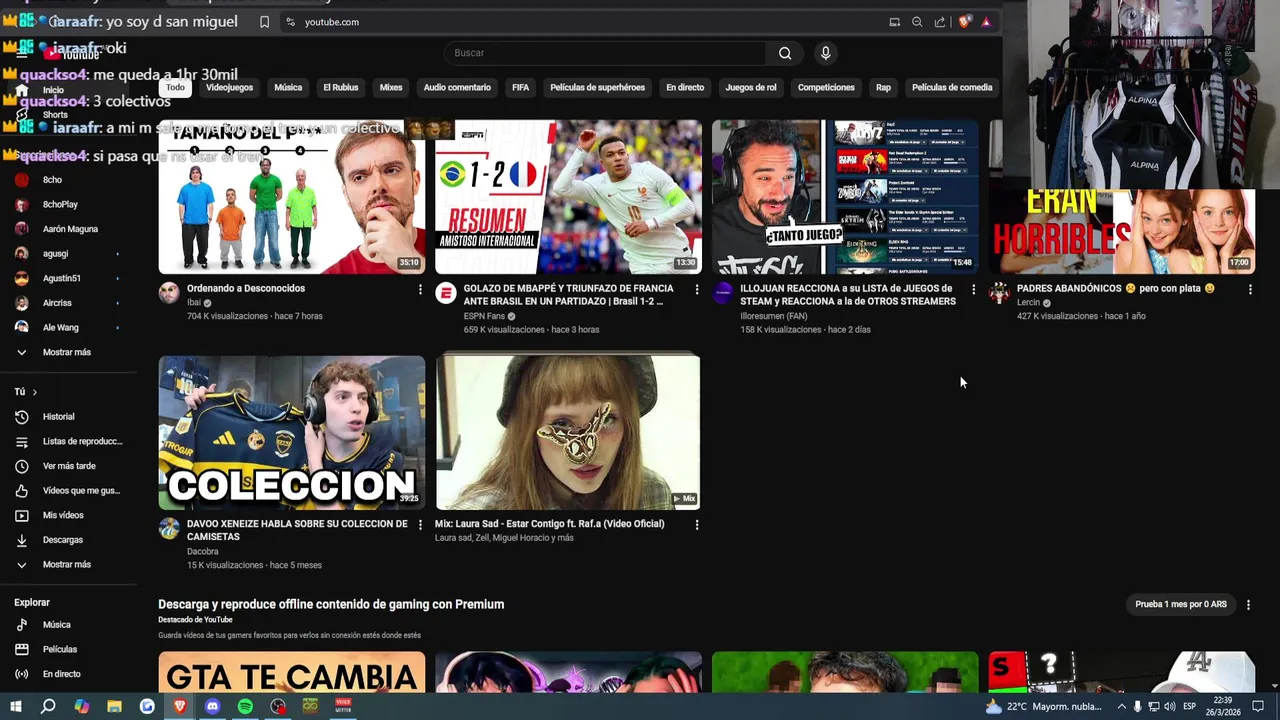This screenshot has width=1280, height=720.
Task: Select the Audio comentario filter chip
Action: pyautogui.click(x=457, y=87)
